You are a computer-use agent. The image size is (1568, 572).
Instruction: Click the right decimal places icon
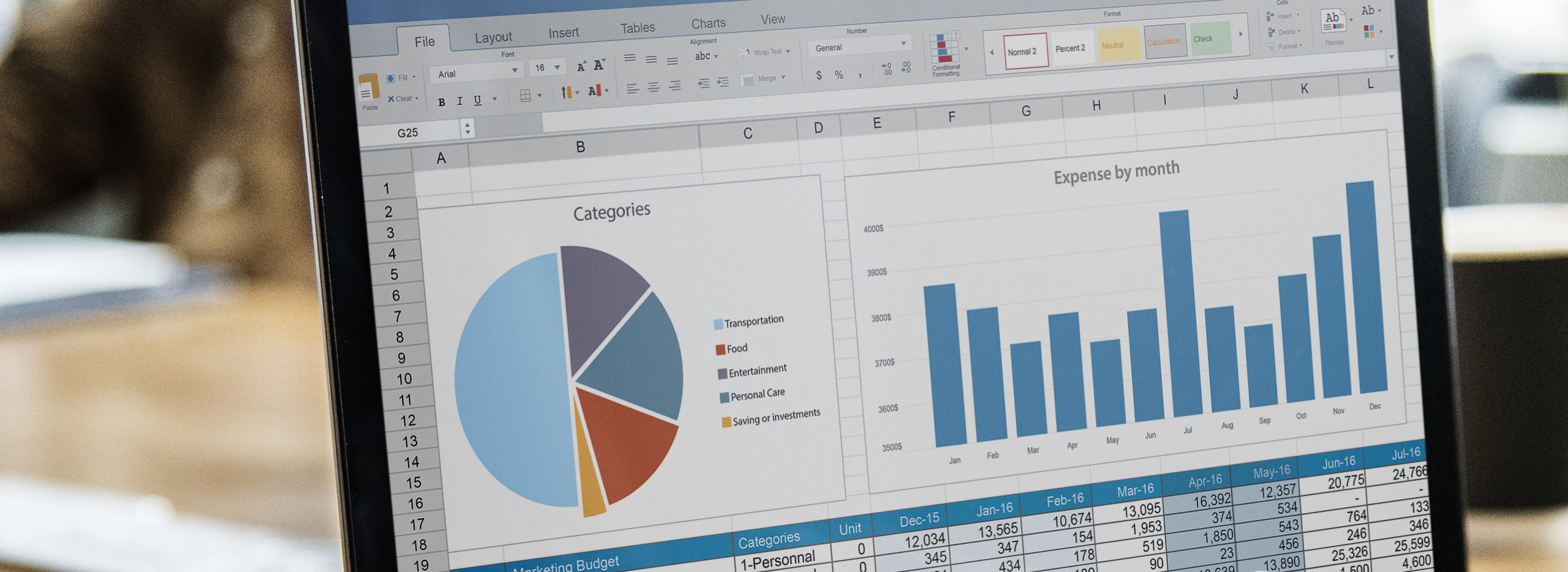[x=906, y=67]
